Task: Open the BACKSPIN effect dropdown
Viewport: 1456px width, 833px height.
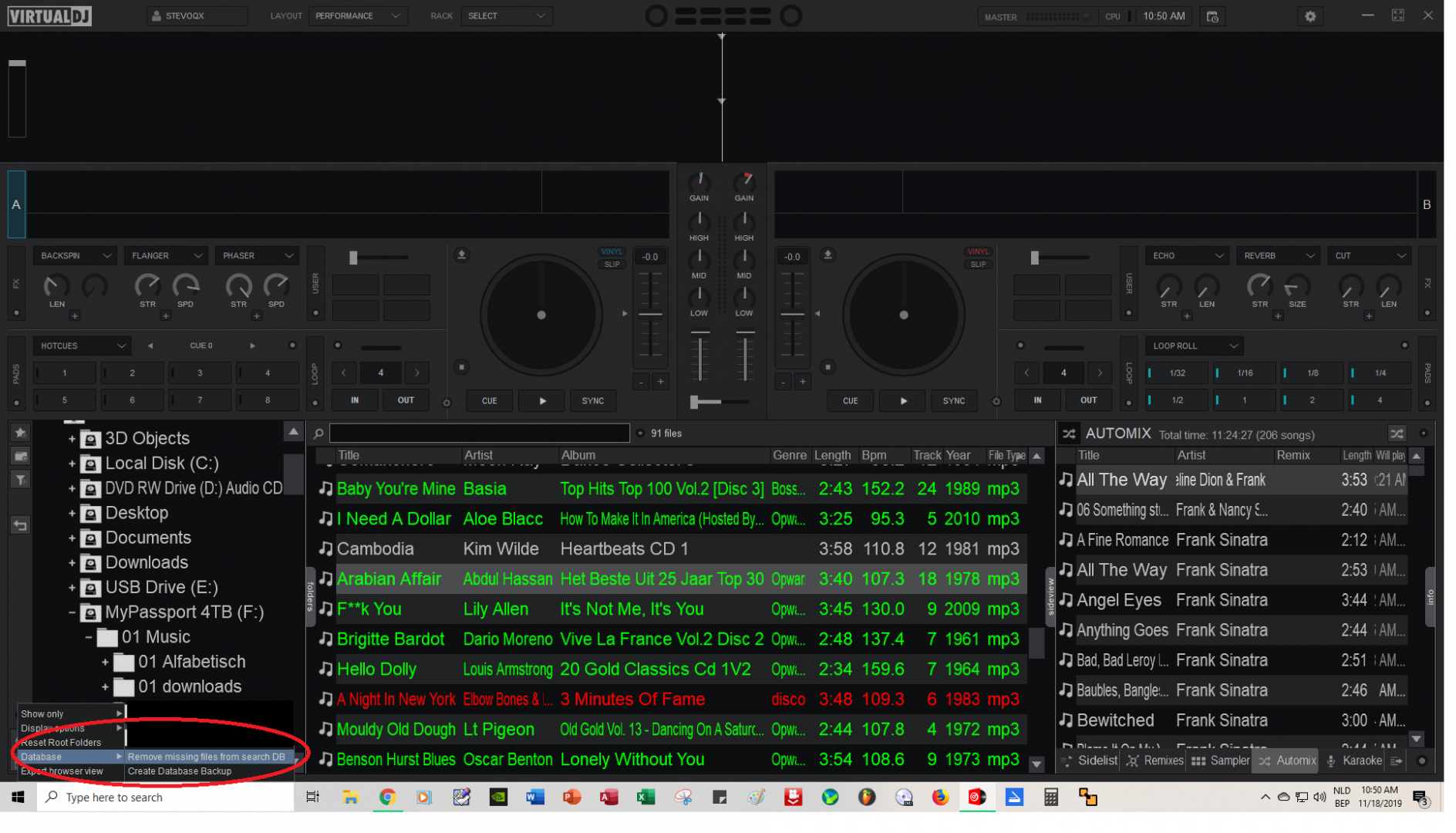Action: 75,255
